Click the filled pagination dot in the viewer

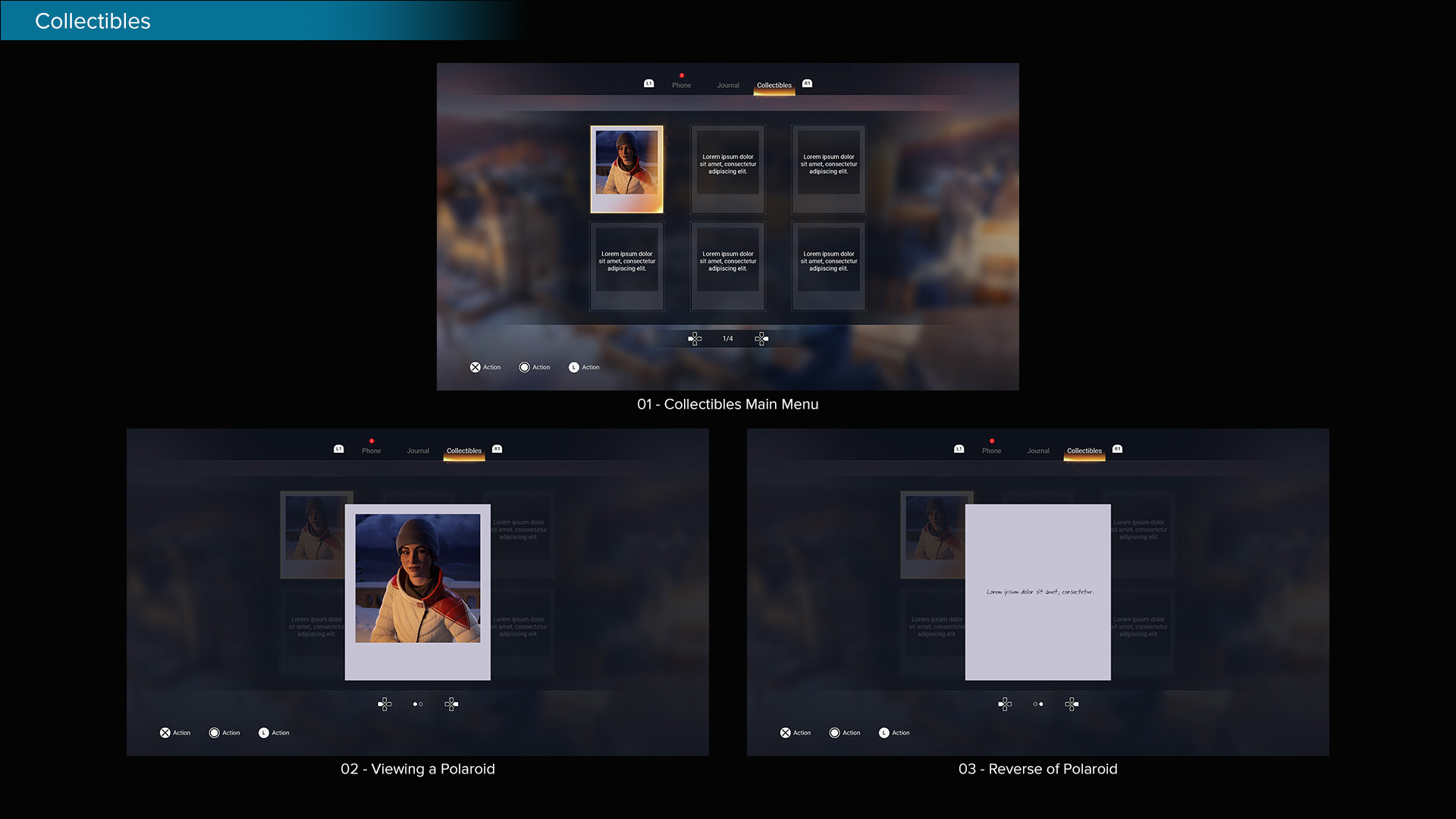coord(415,704)
